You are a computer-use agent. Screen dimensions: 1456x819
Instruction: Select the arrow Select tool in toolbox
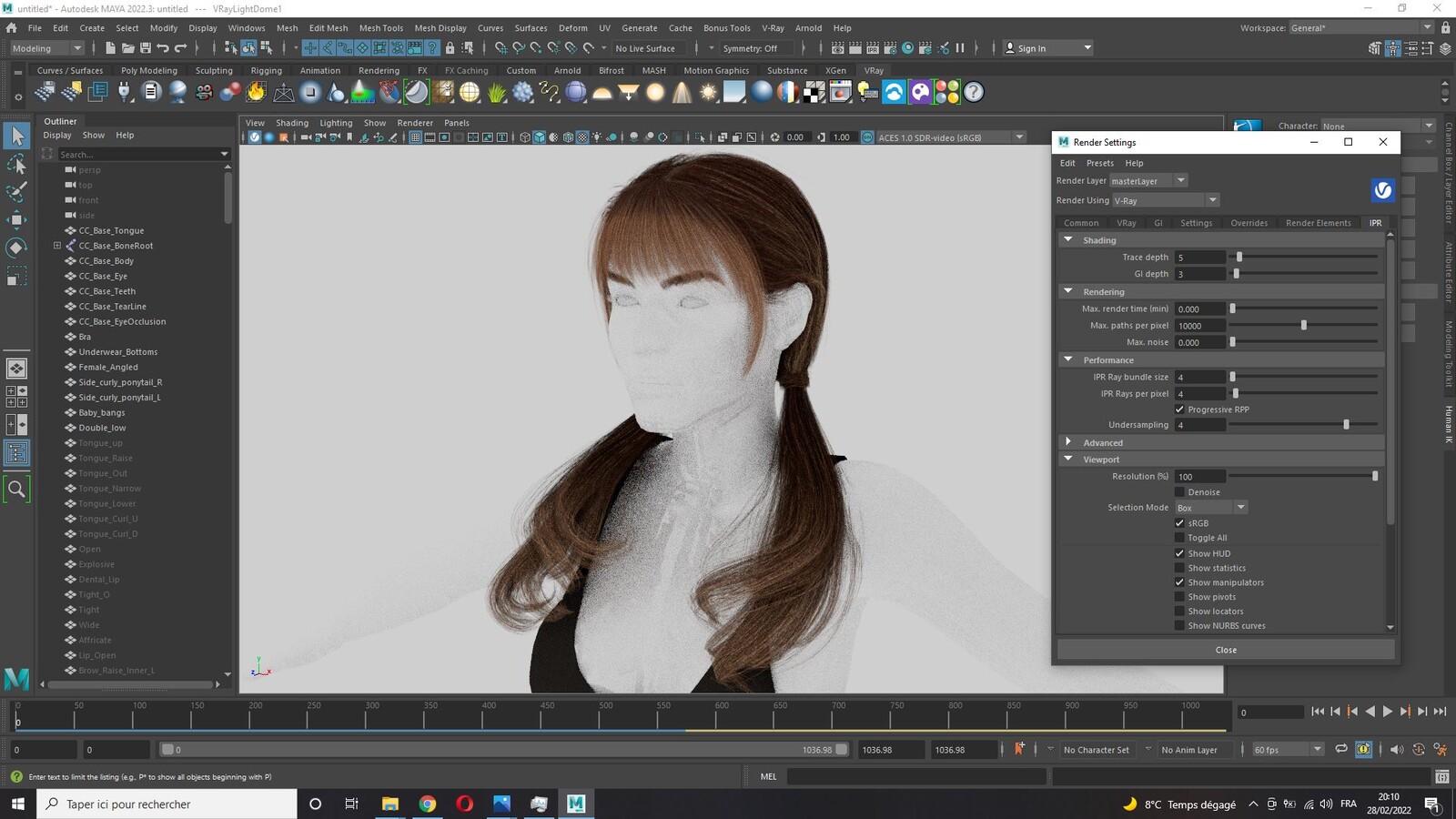coord(16,136)
